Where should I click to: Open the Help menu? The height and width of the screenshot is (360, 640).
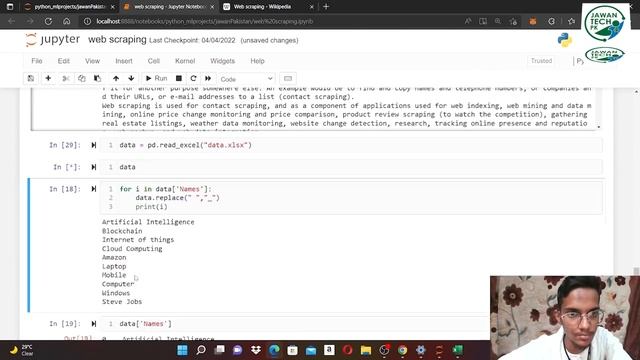click(x=257, y=61)
